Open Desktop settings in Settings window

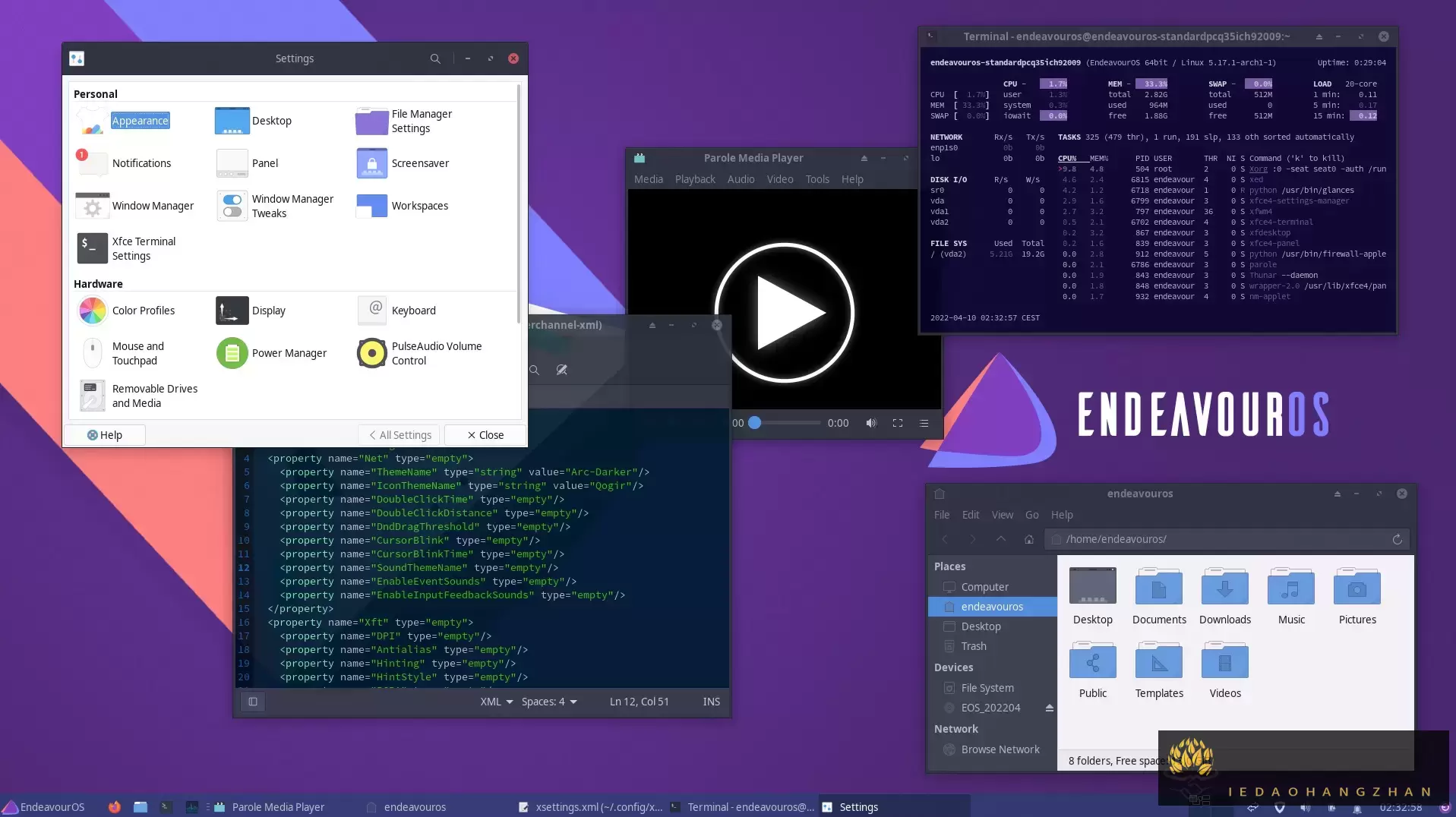(x=254, y=121)
